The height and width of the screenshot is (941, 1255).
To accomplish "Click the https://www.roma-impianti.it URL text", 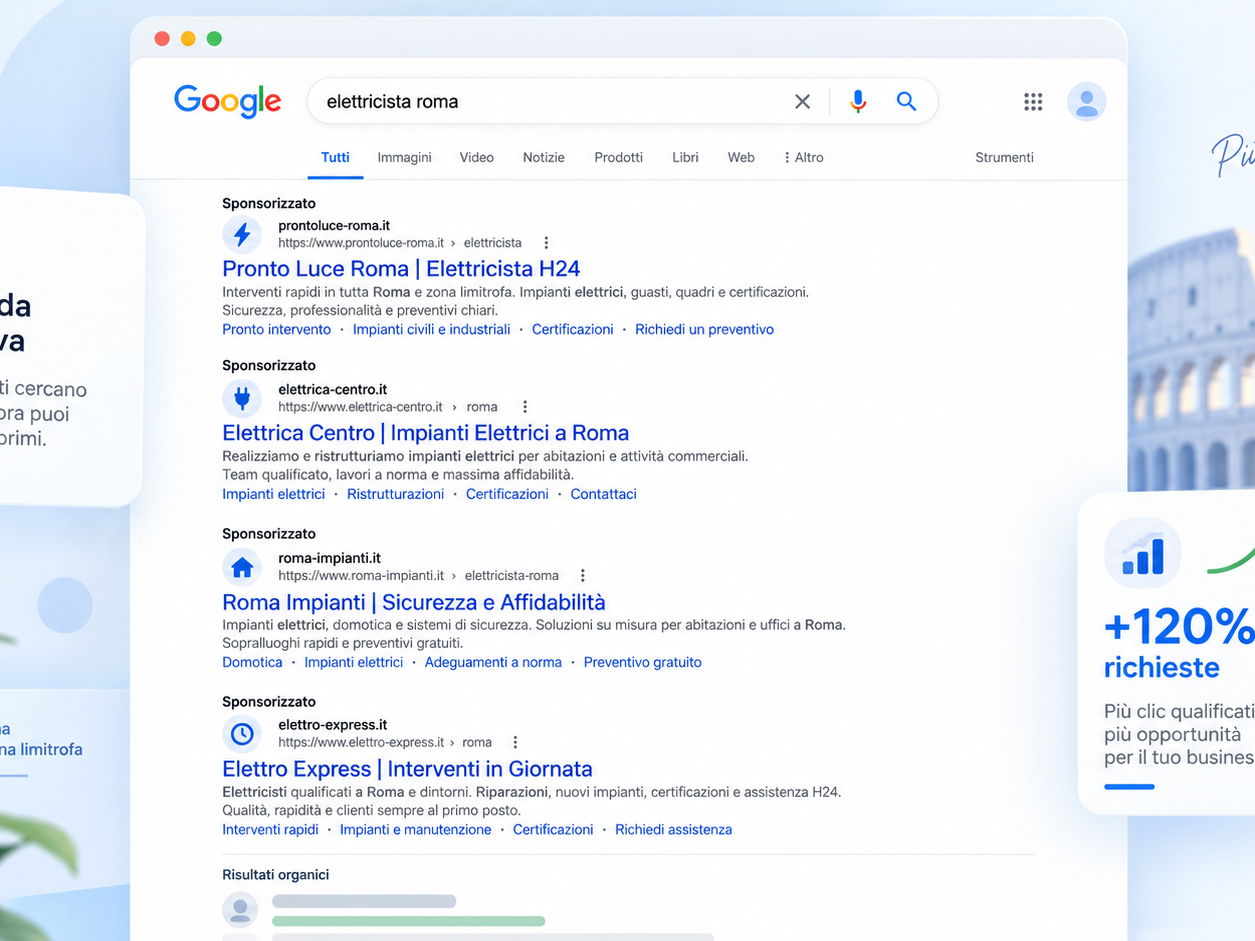I will pos(361,576).
